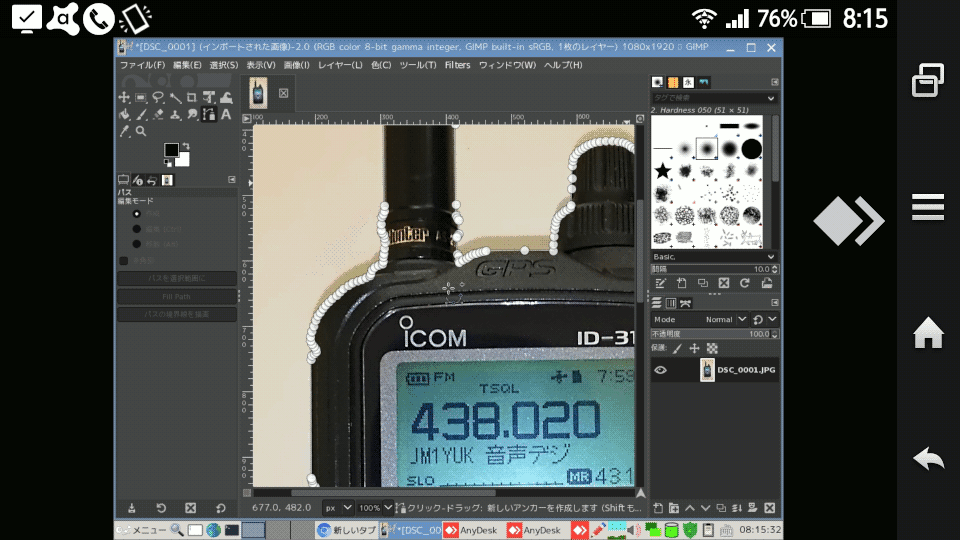Select the Zoom magnifier tool
Image resolution: width=960 pixels, height=540 pixels.
pyautogui.click(x=141, y=131)
